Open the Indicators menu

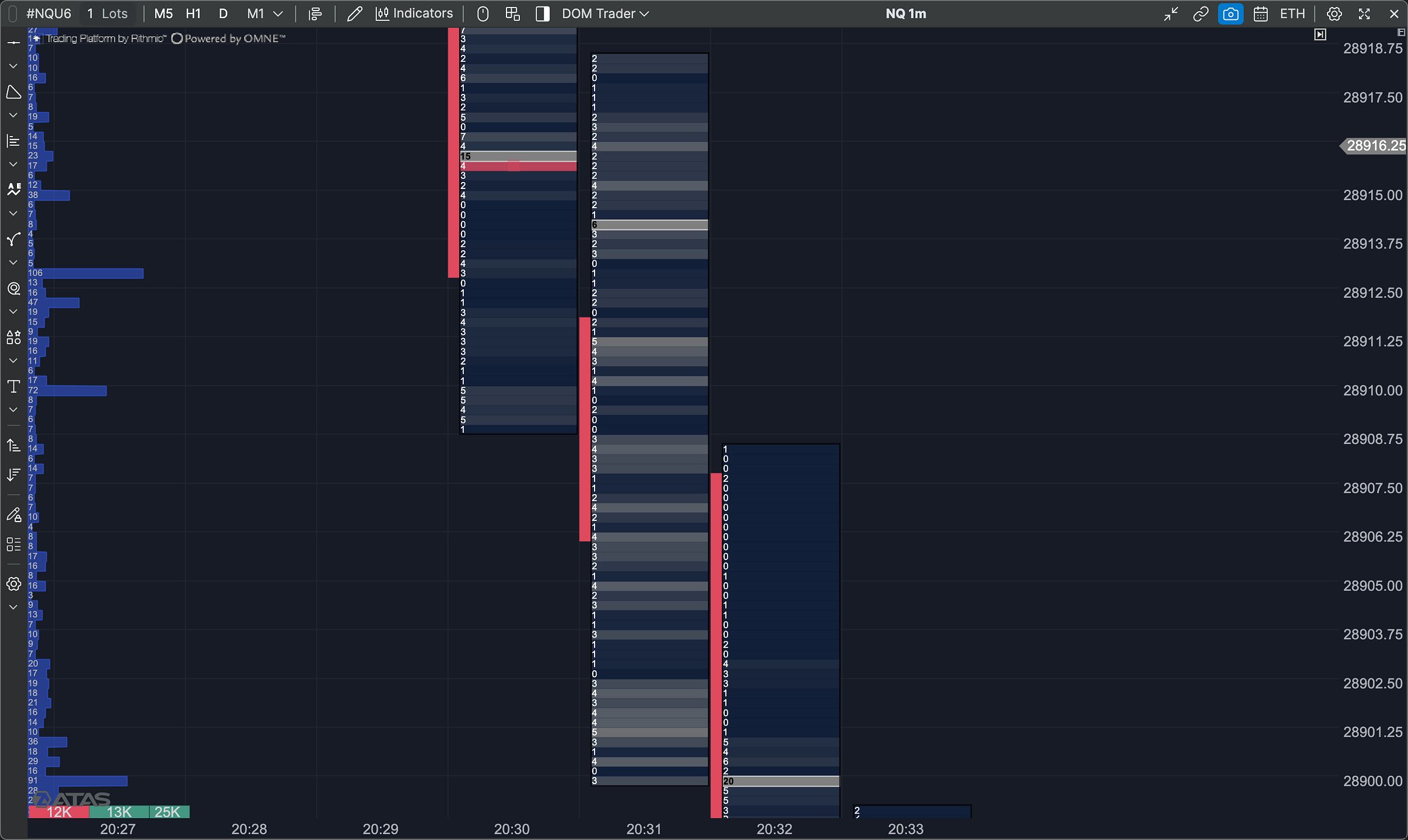click(414, 14)
